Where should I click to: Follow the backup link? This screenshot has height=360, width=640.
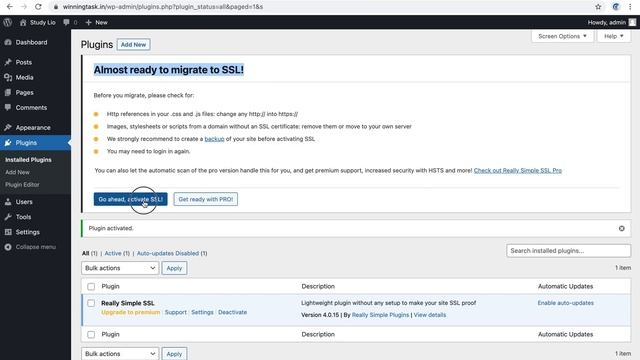214,139
